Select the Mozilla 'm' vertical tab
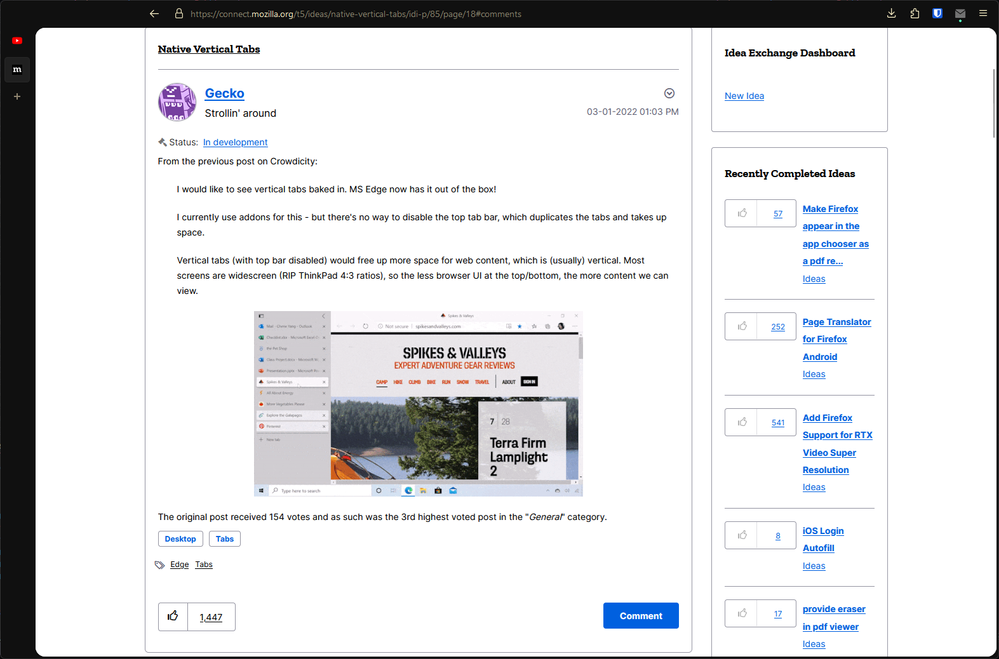The image size is (999, 659). tap(17, 69)
